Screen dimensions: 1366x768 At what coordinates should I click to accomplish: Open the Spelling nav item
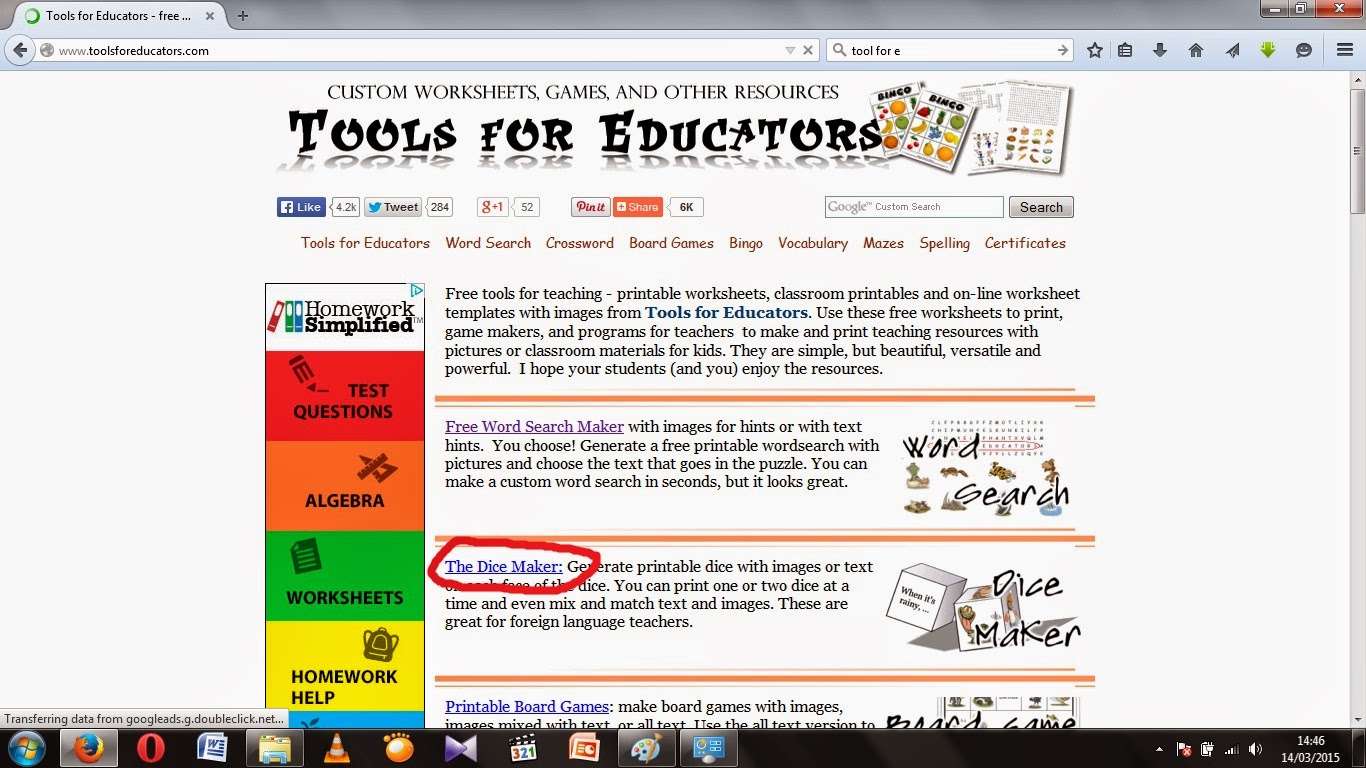[945, 243]
